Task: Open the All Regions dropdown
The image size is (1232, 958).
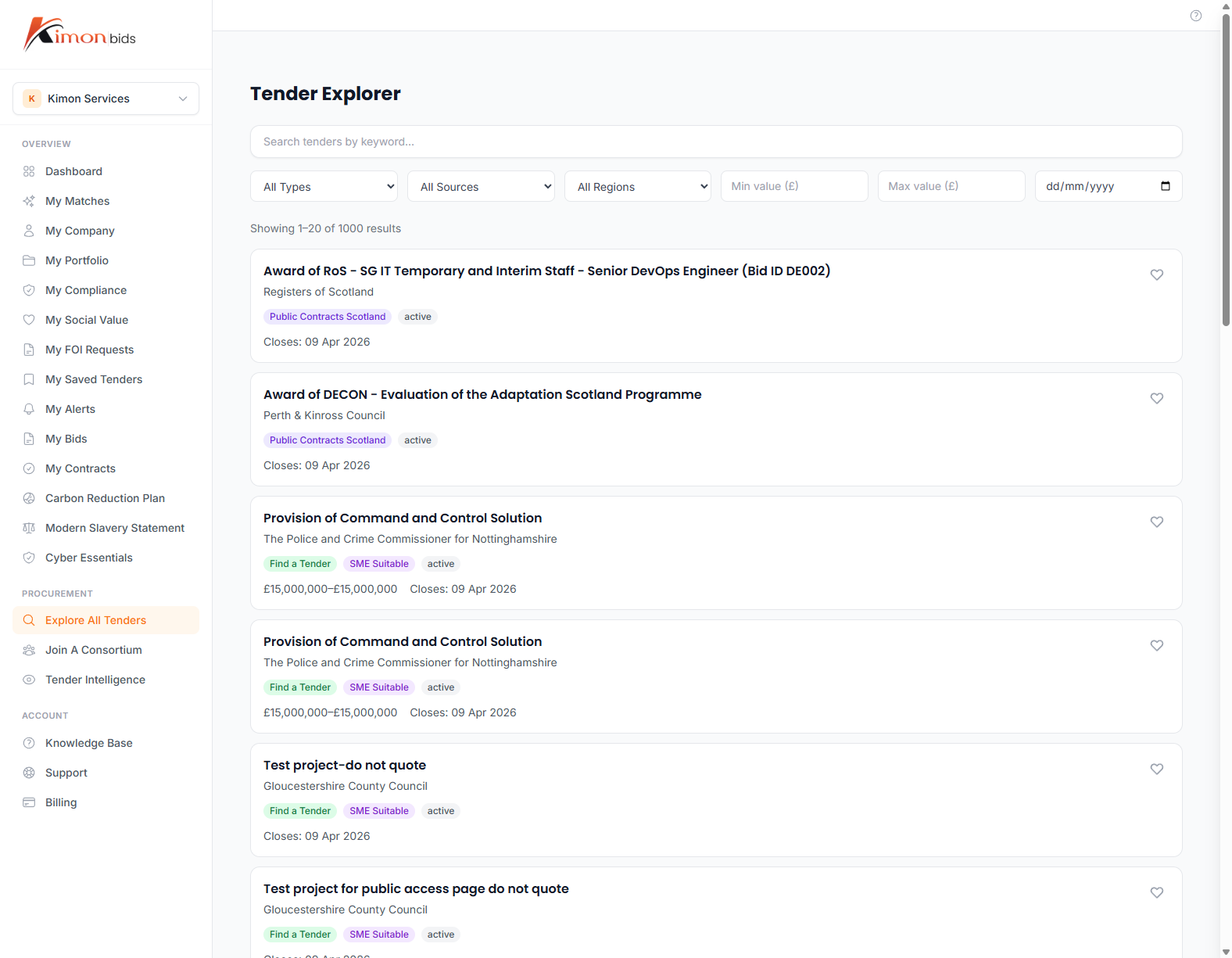Action: pos(638,186)
